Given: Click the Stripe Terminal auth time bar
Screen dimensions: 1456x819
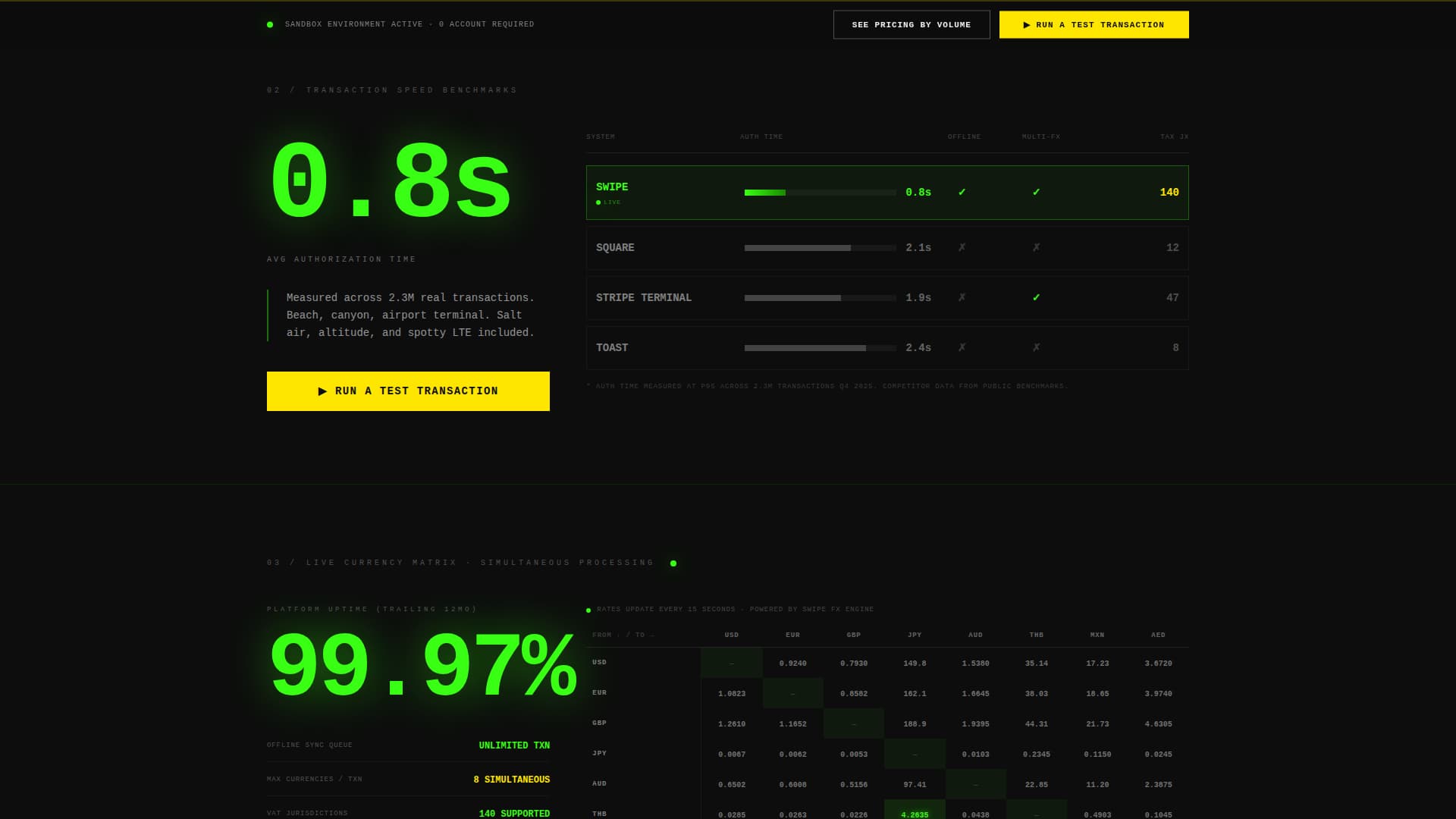Looking at the screenshot, I should [820, 298].
